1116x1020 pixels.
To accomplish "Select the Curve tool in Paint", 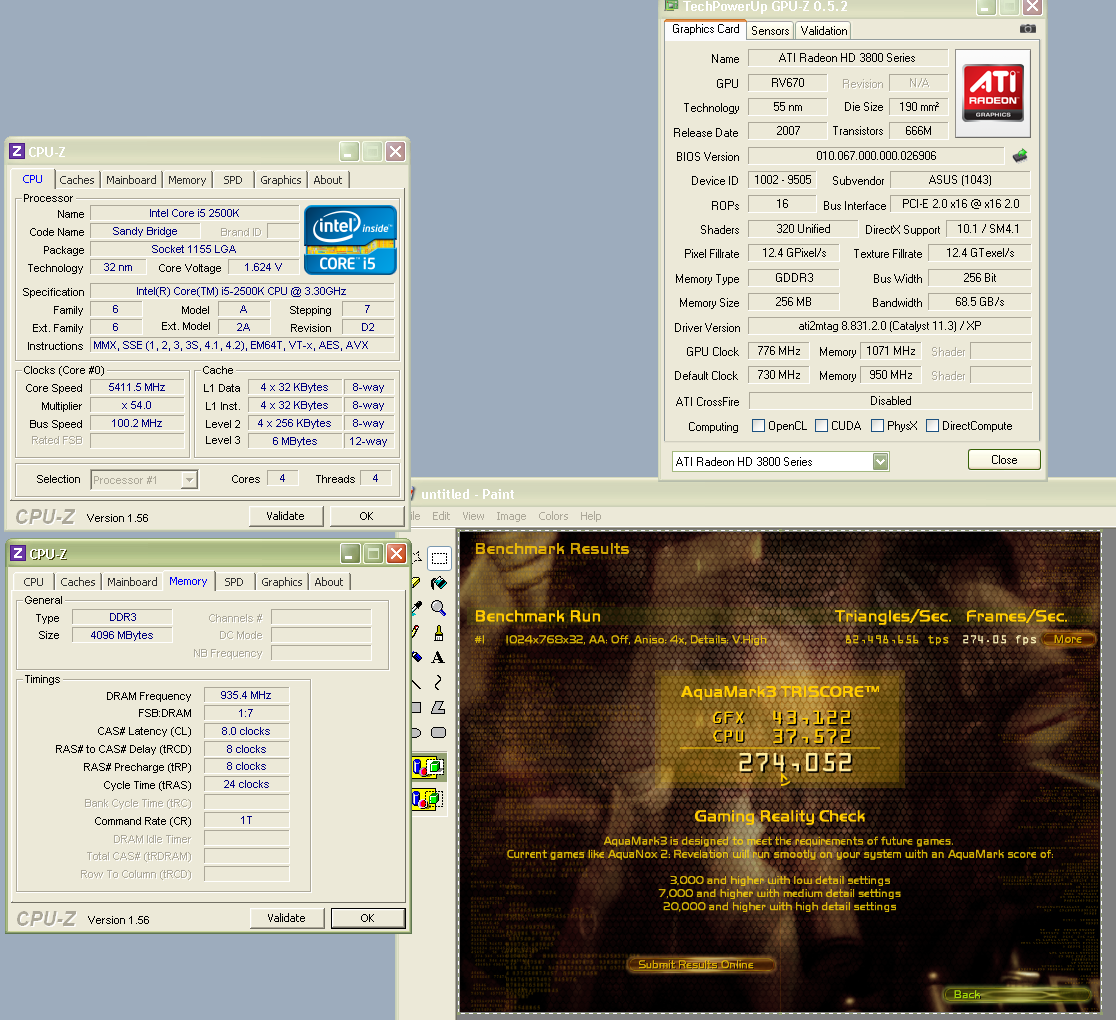I will click(439, 682).
